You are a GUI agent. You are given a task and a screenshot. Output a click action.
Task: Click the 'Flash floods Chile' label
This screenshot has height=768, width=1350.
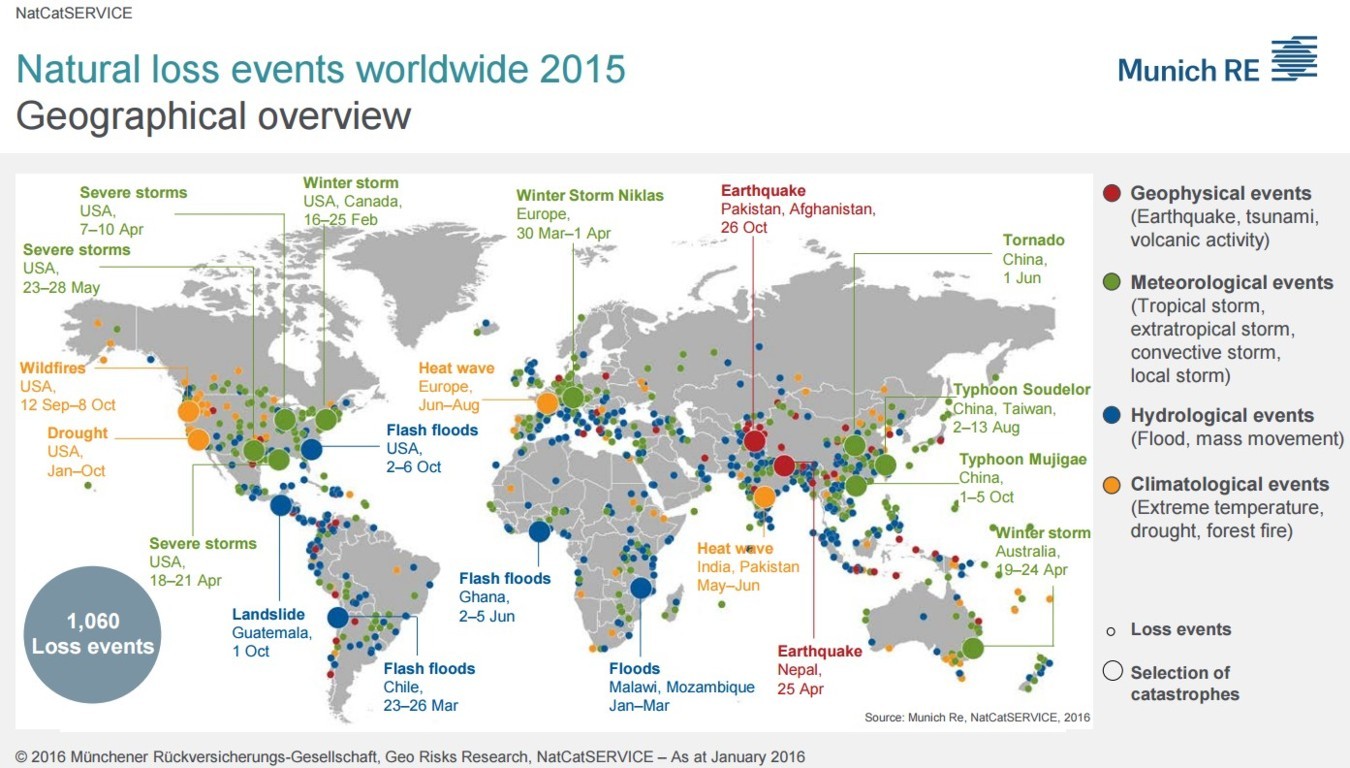[x=429, y=687]
